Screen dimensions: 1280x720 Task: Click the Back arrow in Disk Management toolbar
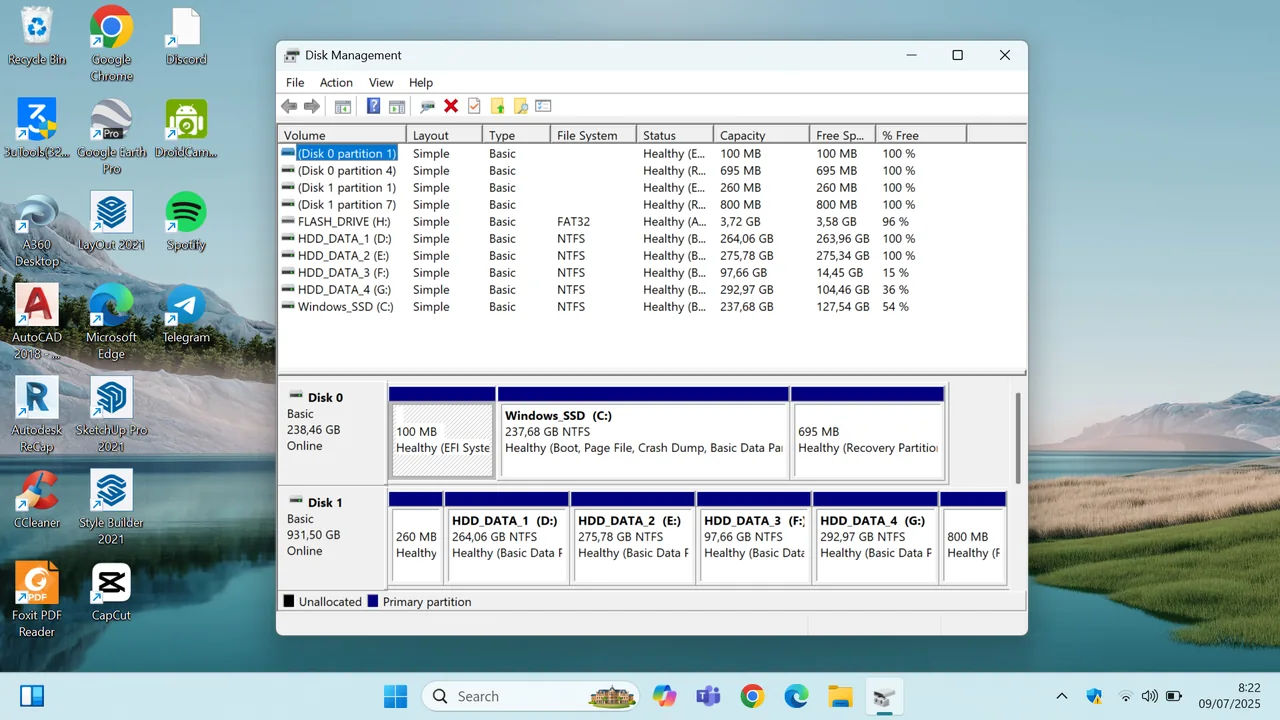(289, 106)
